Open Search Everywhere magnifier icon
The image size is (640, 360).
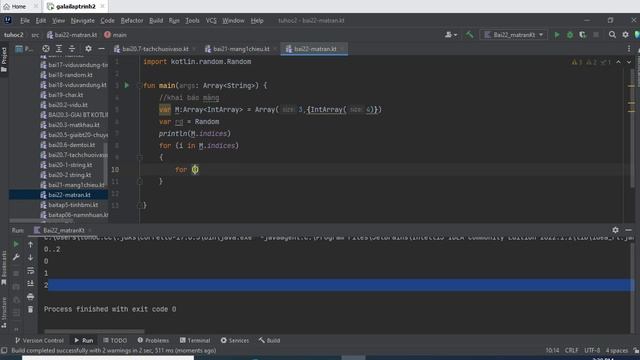pos(612,35)
